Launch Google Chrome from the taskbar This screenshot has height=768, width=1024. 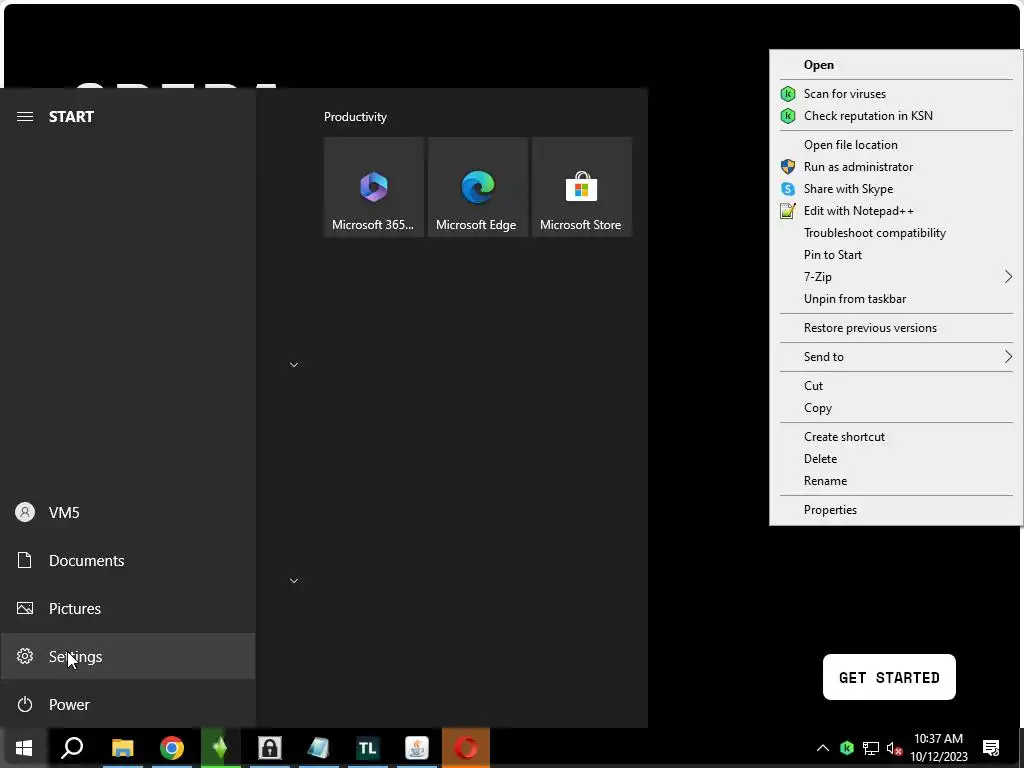pyautogui.click(x=172, y=748)
